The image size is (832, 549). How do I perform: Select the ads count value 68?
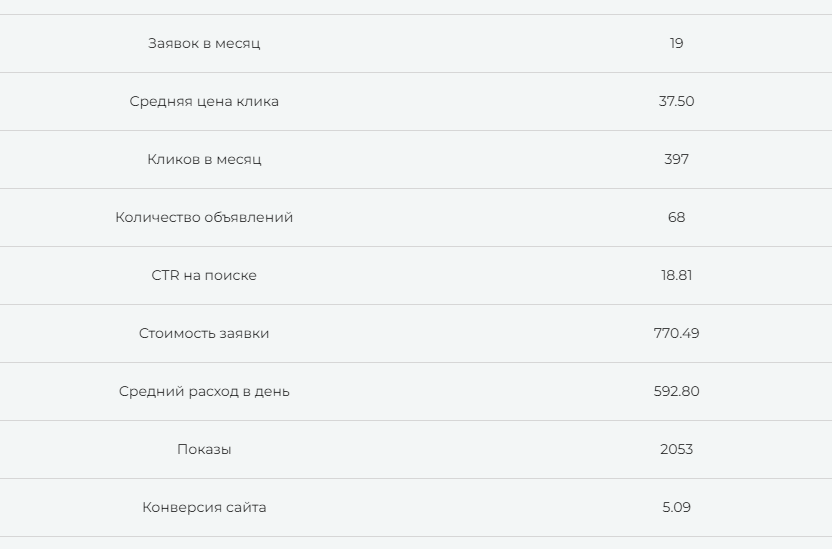(x=676, y=217)
